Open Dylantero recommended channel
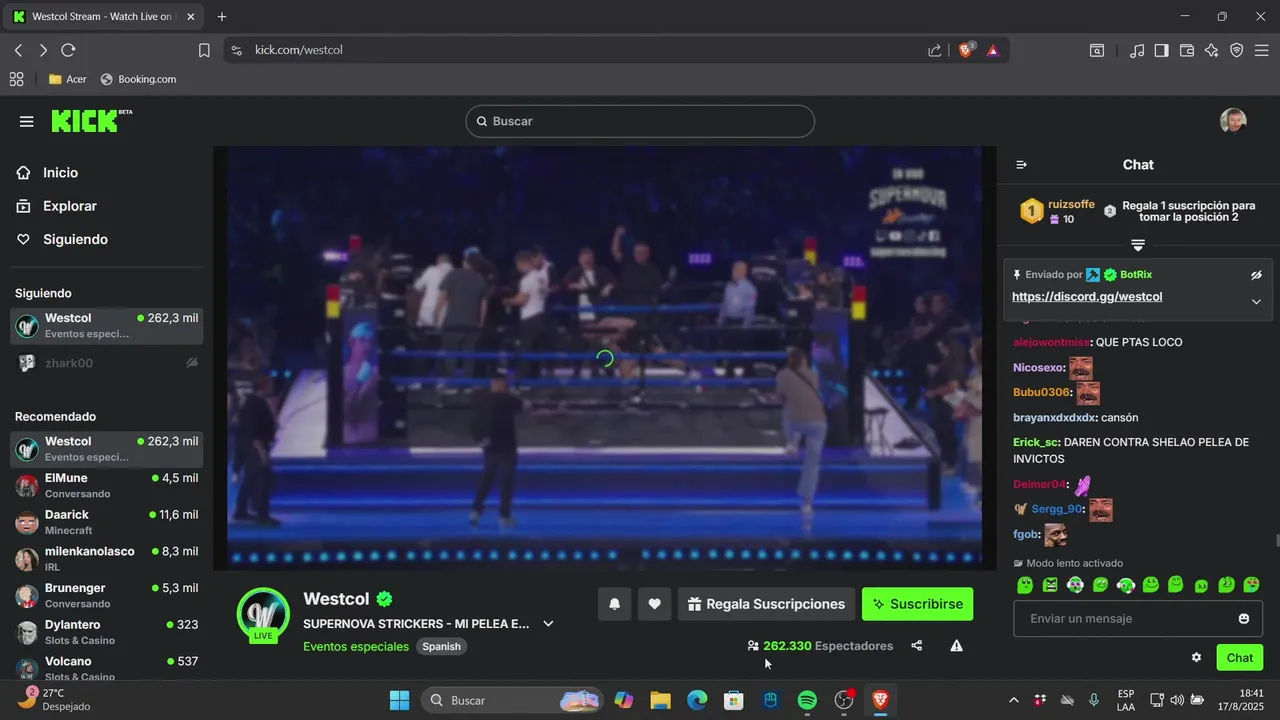1280x720 pixels. coord(107,632)
